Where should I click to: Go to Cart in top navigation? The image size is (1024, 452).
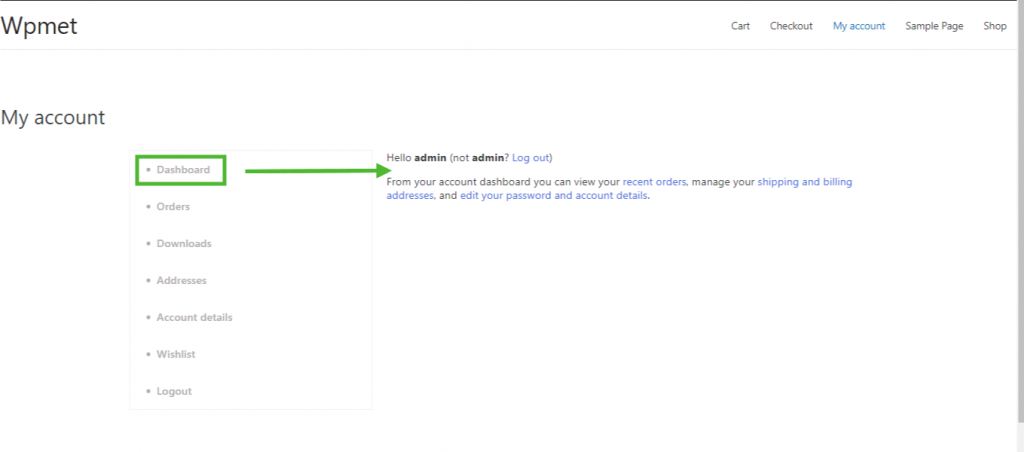tap(740, 26)
